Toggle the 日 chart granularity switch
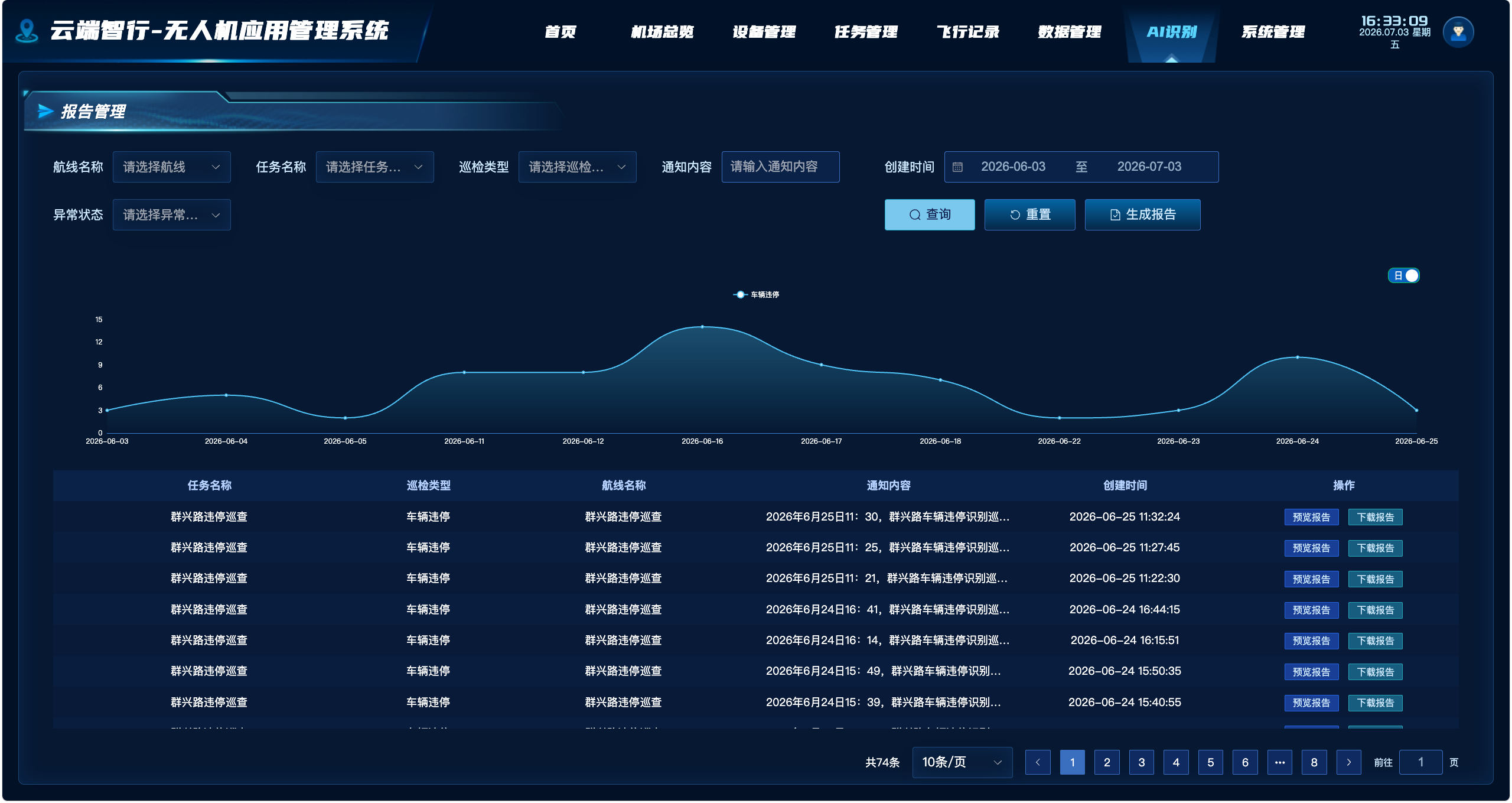This screenshot has height=803, width=1512. click(1403, 275)
